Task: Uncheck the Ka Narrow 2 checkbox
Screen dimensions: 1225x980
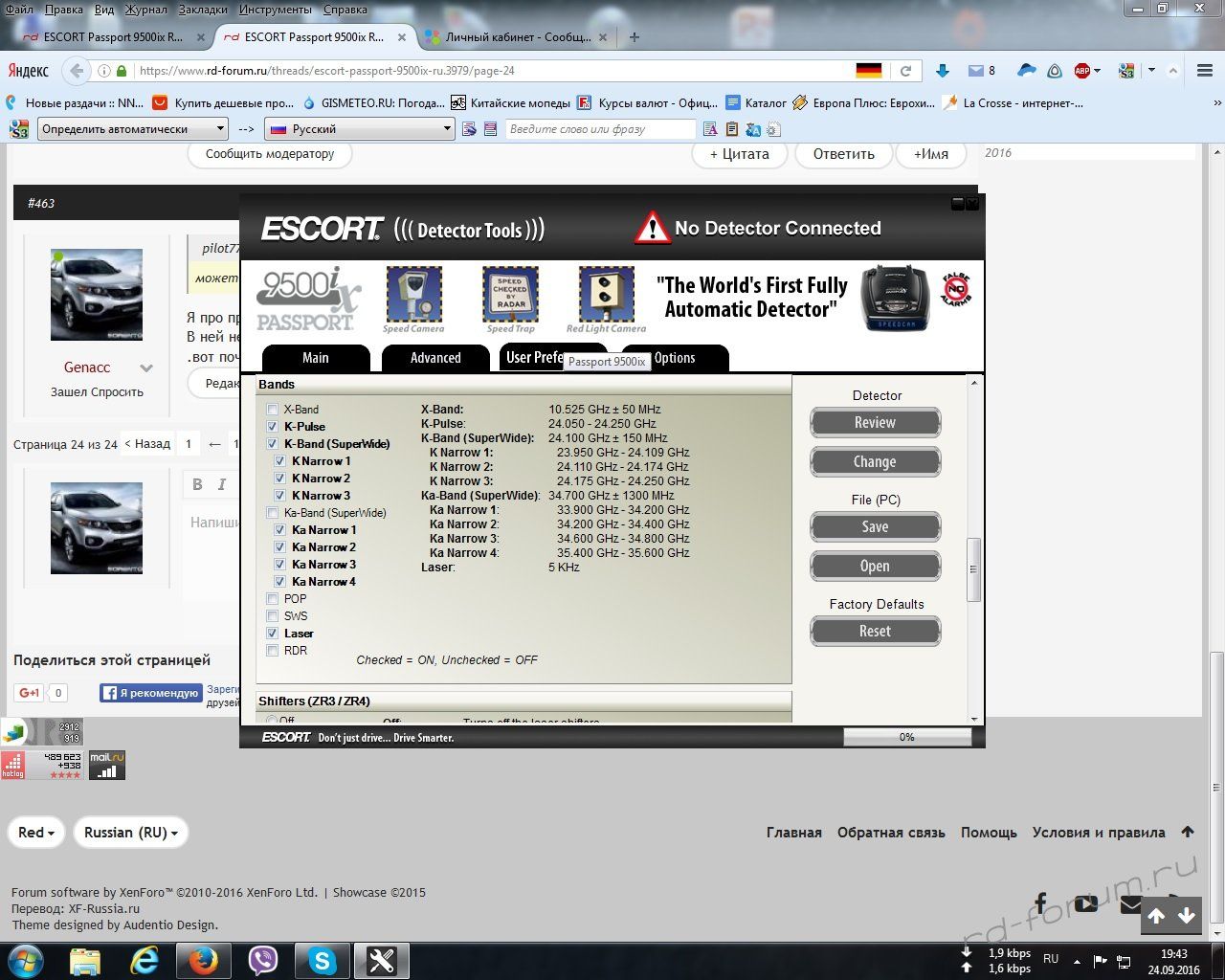Action: (280, 547)
